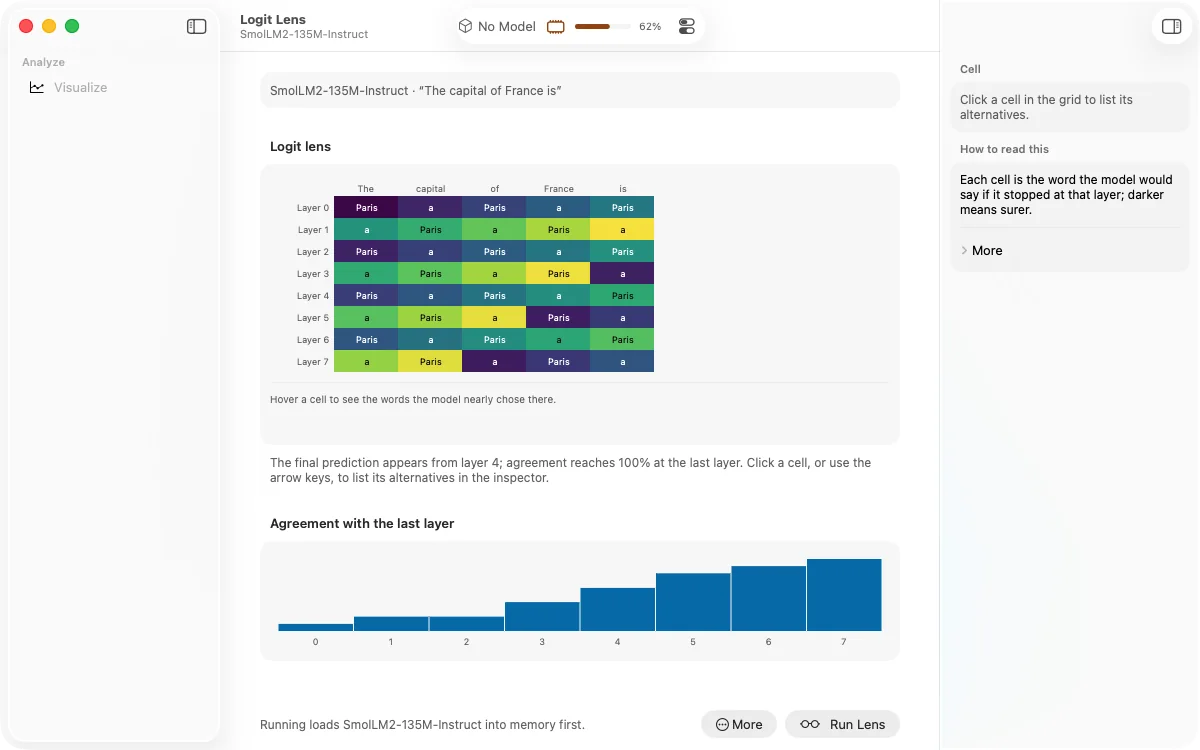The image size is (1200, 750).
Task: Select Layer 0 cell under 'is'
Action: (622, 208)
